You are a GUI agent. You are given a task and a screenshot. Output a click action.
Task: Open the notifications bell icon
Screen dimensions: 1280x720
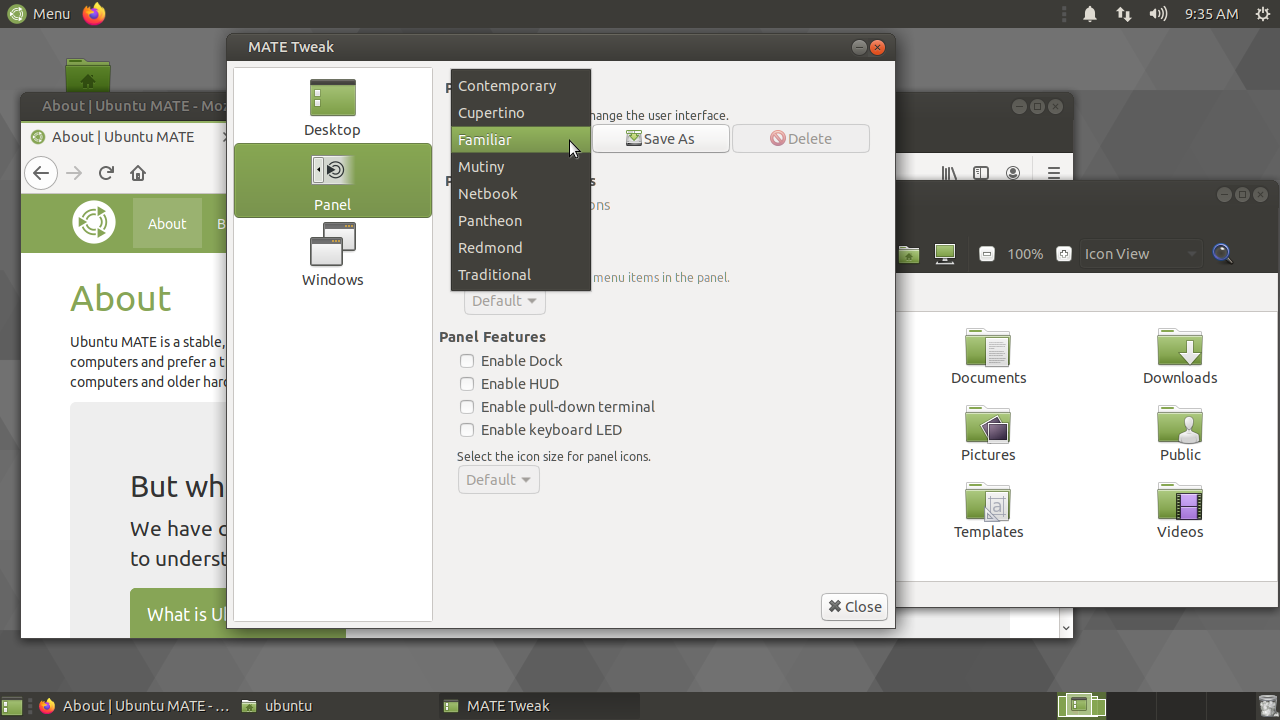[x=1090, y=14]
